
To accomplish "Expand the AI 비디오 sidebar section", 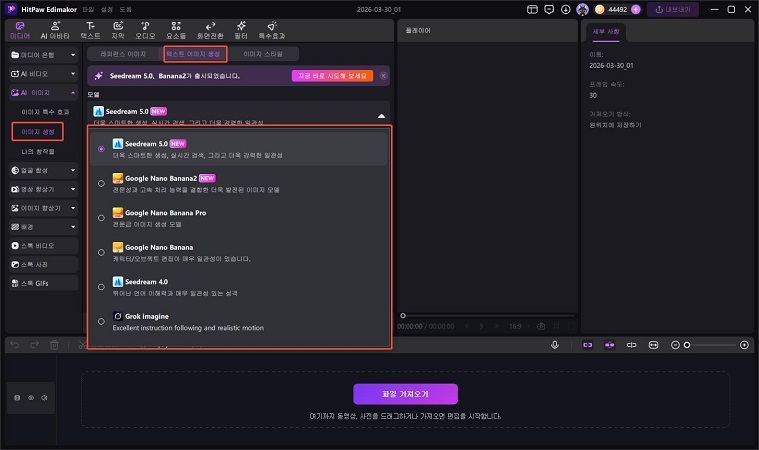I will point(44,74).
